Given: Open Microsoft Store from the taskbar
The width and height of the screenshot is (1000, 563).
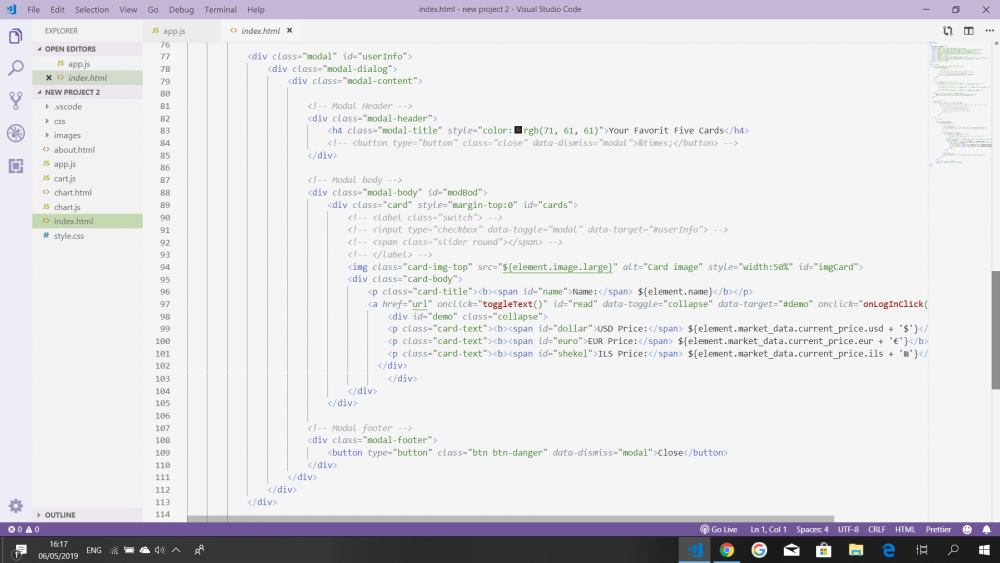Looking at the screenshot, I should click(823, 550).
